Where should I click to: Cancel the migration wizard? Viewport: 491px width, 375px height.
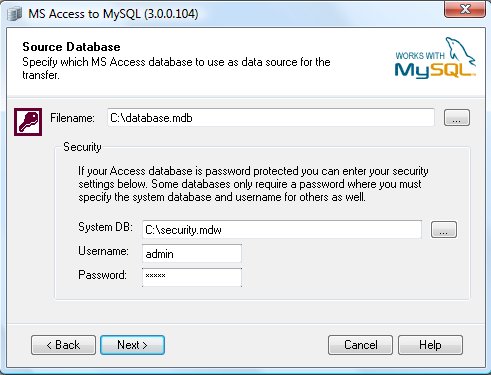click(360, 345)
